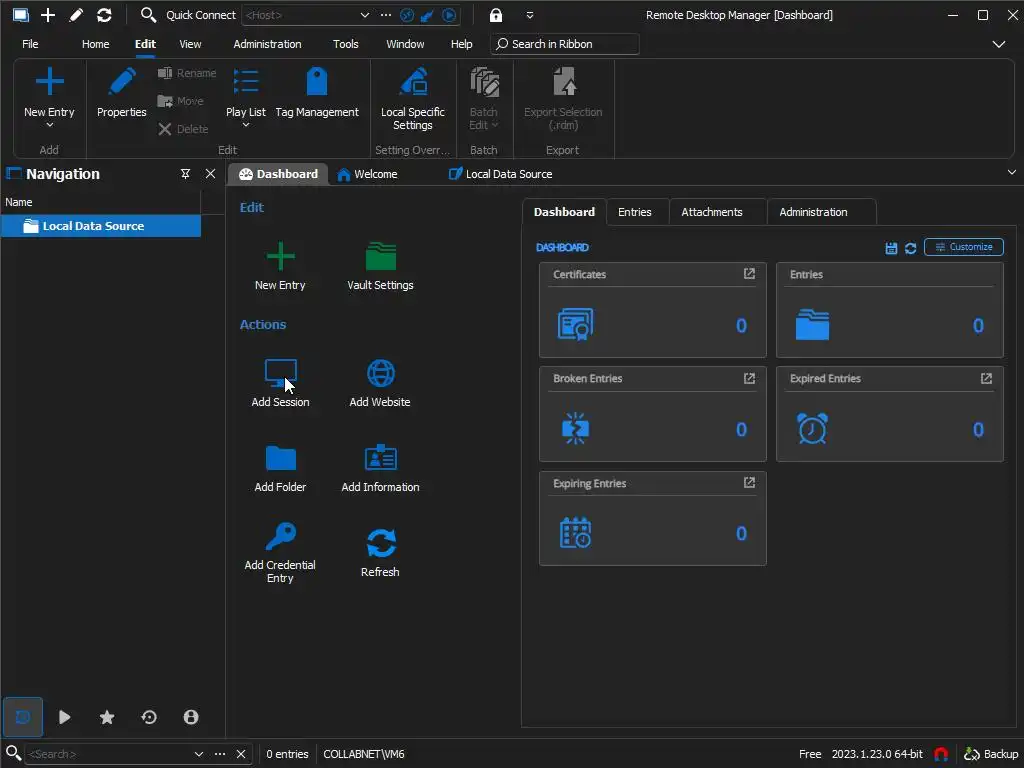
Task: Click green New Entry plus in Edit section
Action: [x=280, y=256]
